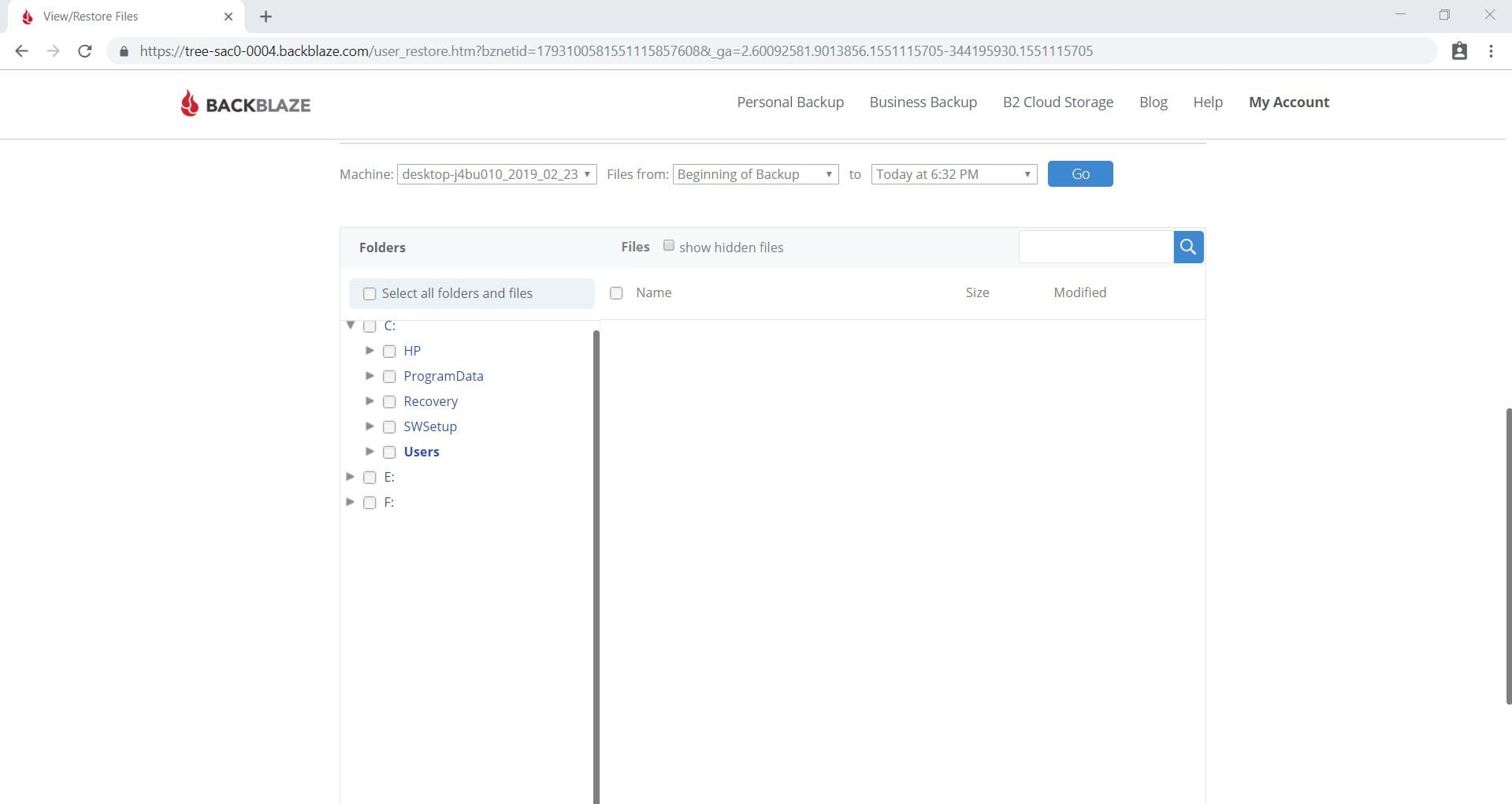Sort by the Size column header
This screenshot has width=1512, height=804.
click(x=977, y=292)
